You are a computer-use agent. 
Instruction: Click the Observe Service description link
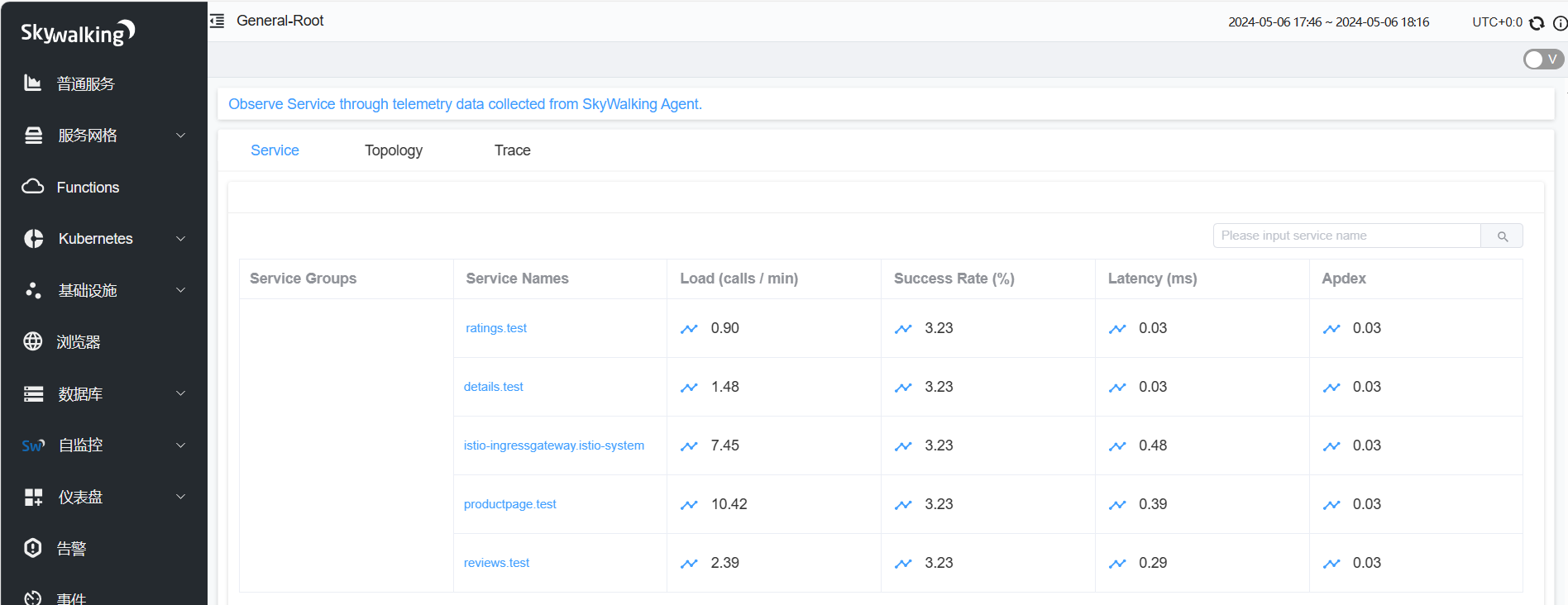pos(465,104)
